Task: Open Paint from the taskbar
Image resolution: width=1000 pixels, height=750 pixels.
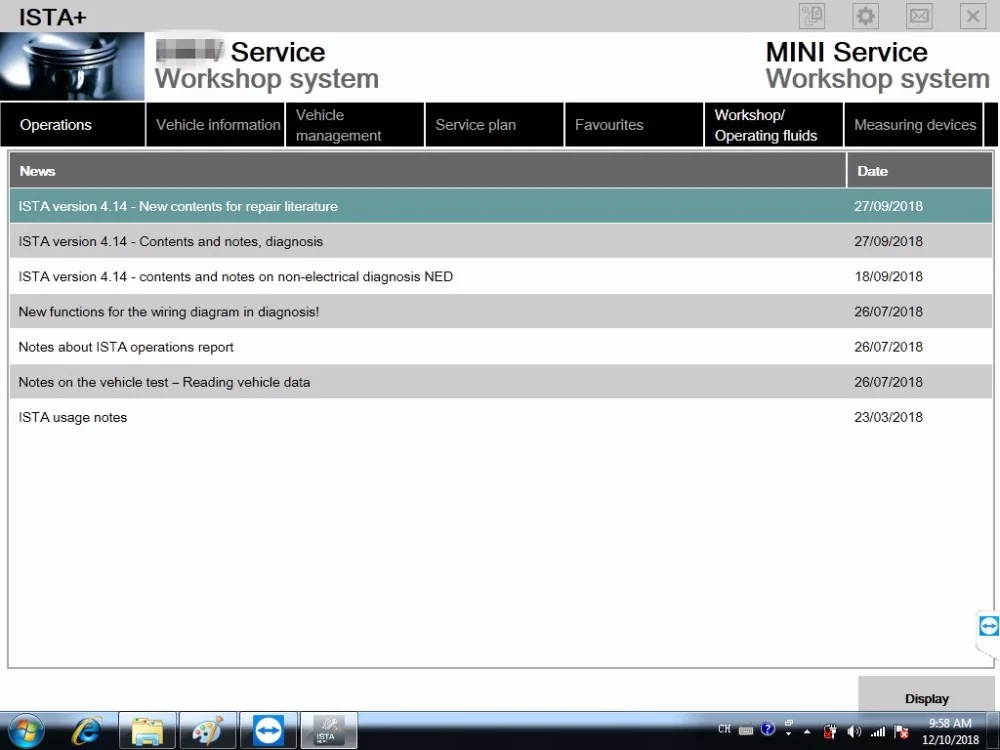Action: tap(208, 731)
